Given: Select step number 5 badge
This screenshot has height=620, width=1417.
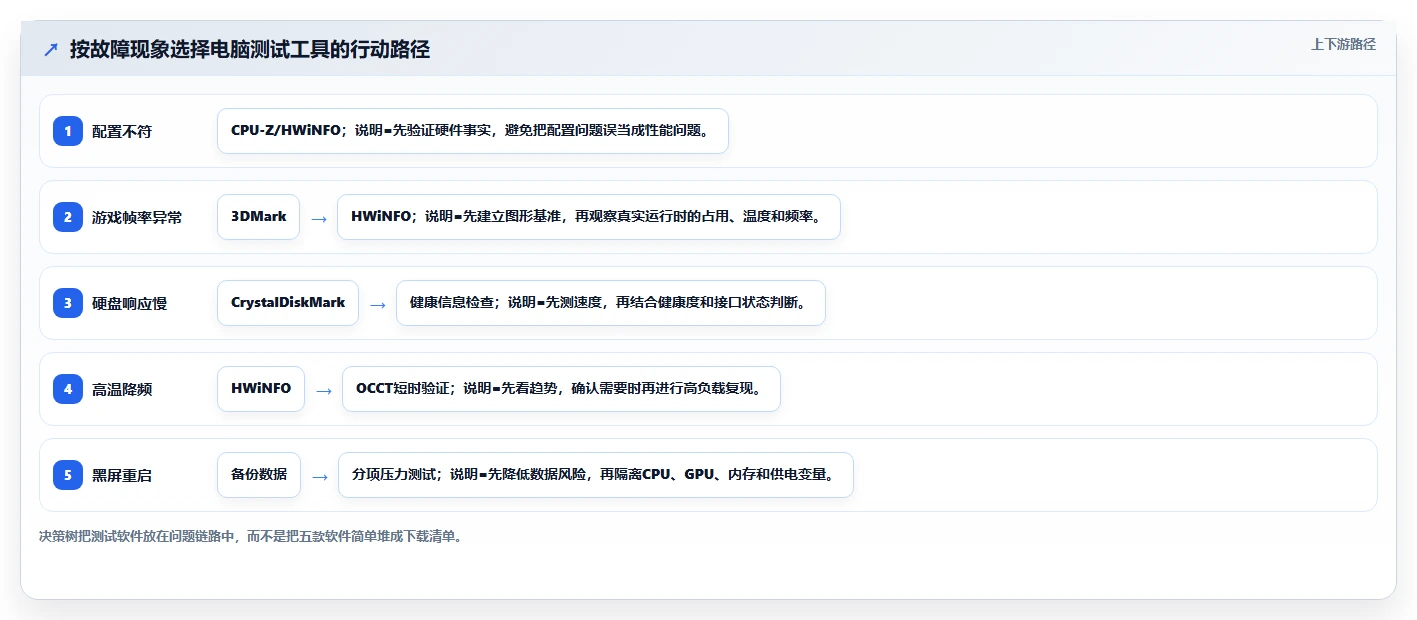Looking at the screenshot, I should [x=68, y=475].
